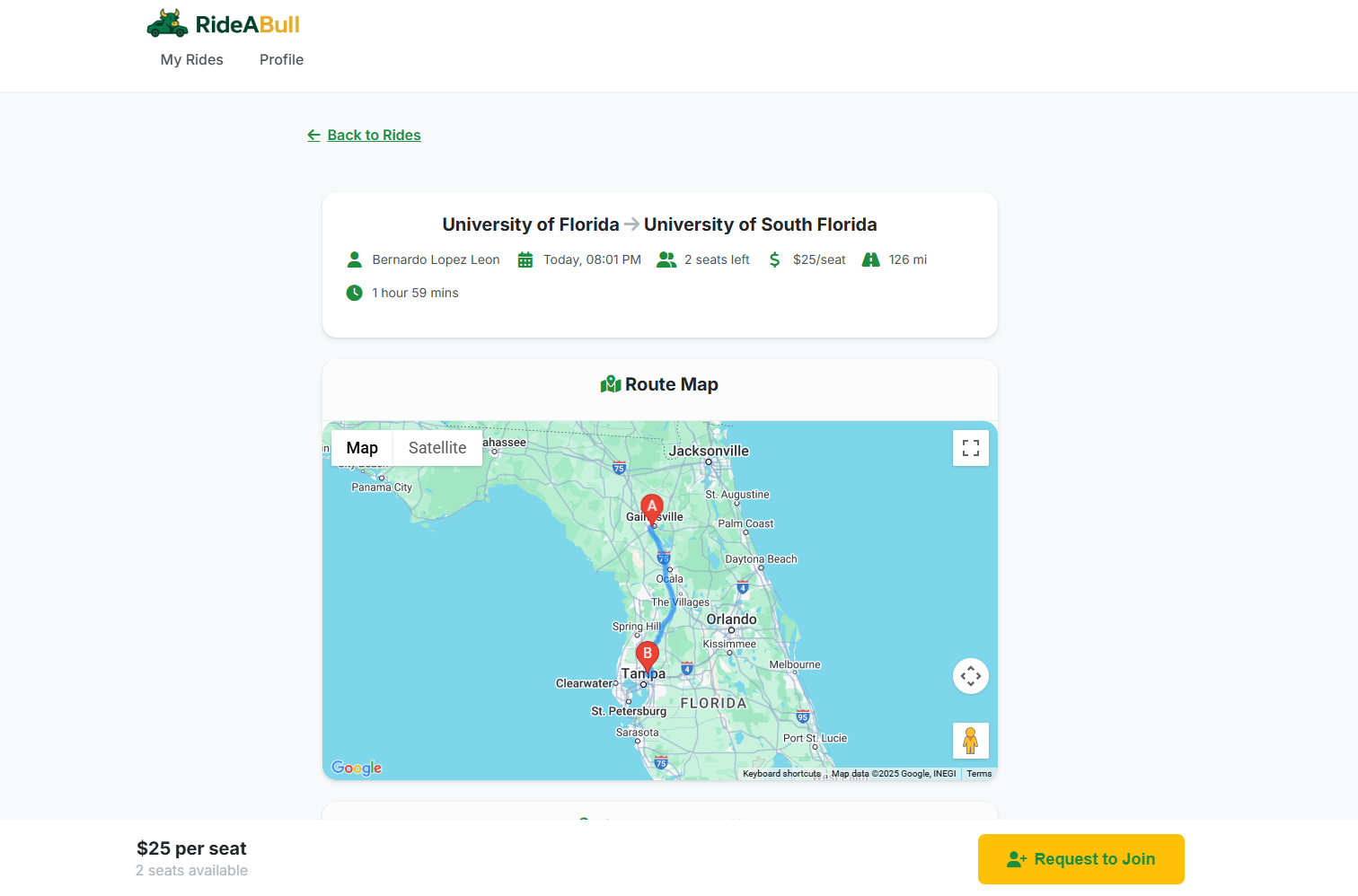
Task: Click the RideABull bull logo
Action: click(x=168, y=23)
